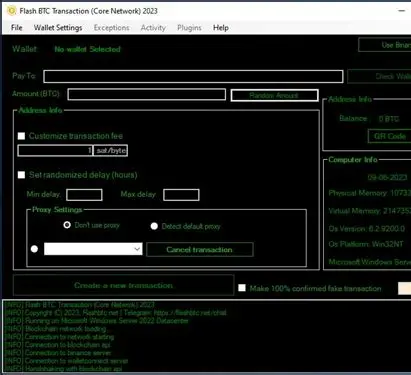The image size is (411, 375).
Task: Enable Set randomized delay checkbox
Action: (21, 175)
